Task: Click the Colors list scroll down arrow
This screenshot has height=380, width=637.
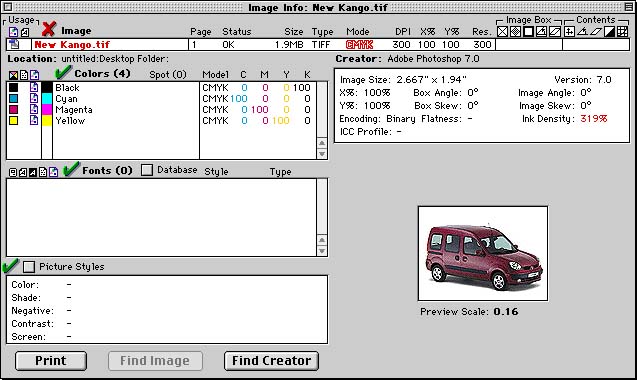Action: tap(322, 154)
